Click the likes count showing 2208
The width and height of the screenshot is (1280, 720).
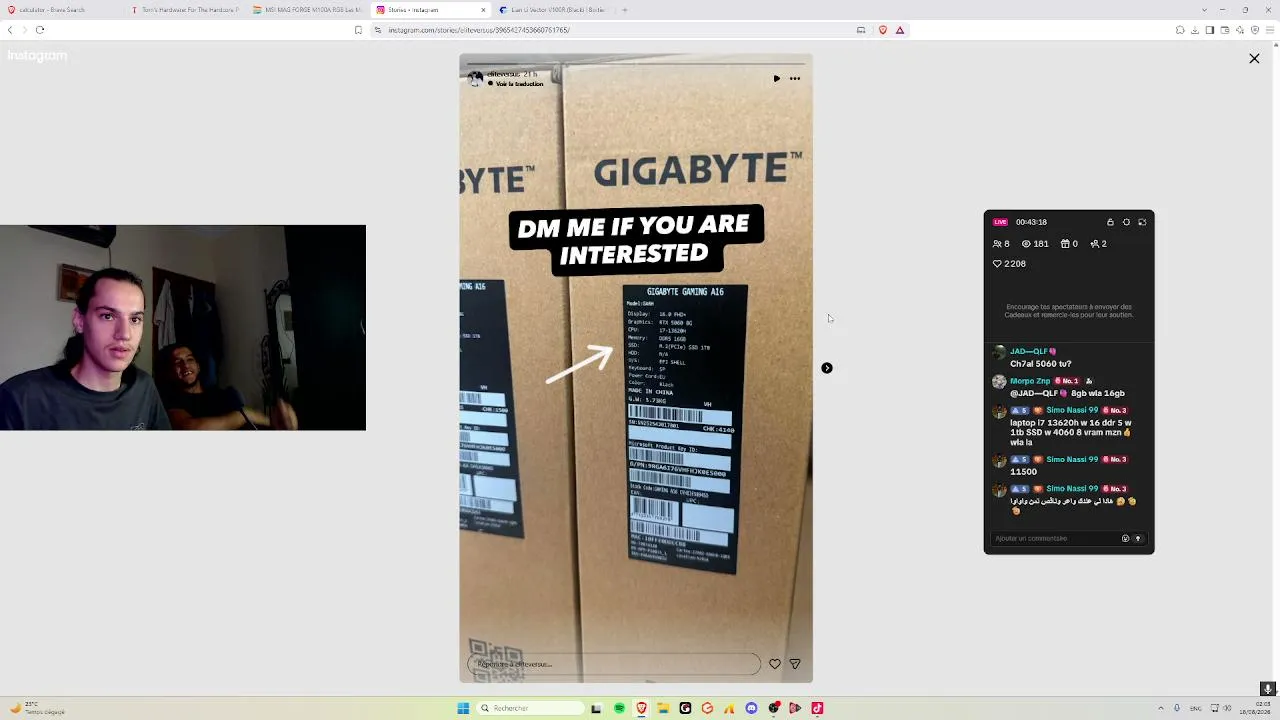[x=1009, y=264]
